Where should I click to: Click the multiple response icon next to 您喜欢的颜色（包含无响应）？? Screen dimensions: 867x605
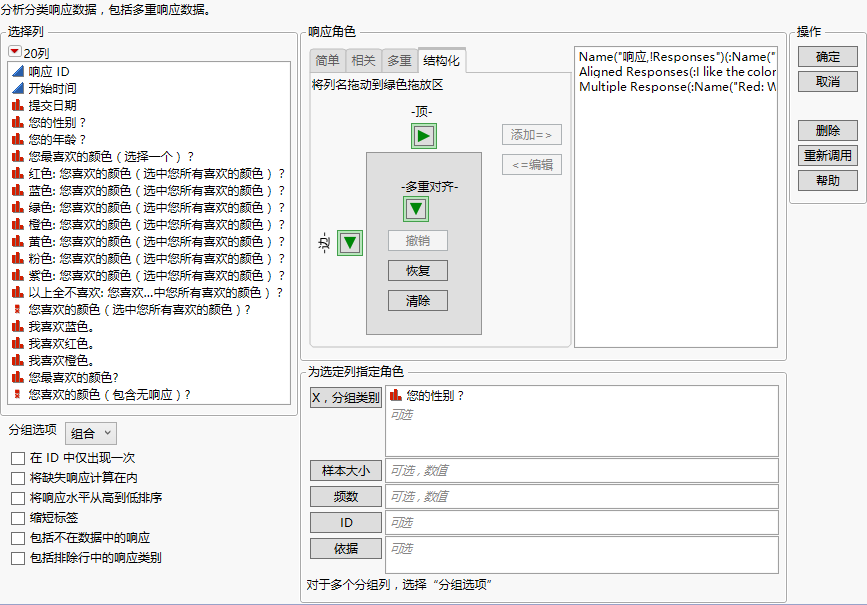click(17, 395)
